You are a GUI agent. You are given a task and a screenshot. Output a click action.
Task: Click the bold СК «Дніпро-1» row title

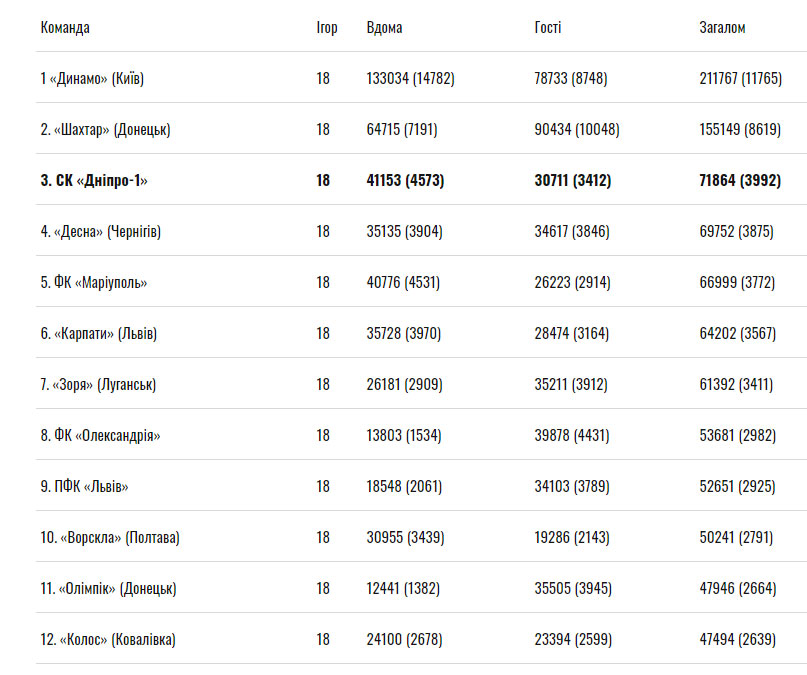coord(94,180)
